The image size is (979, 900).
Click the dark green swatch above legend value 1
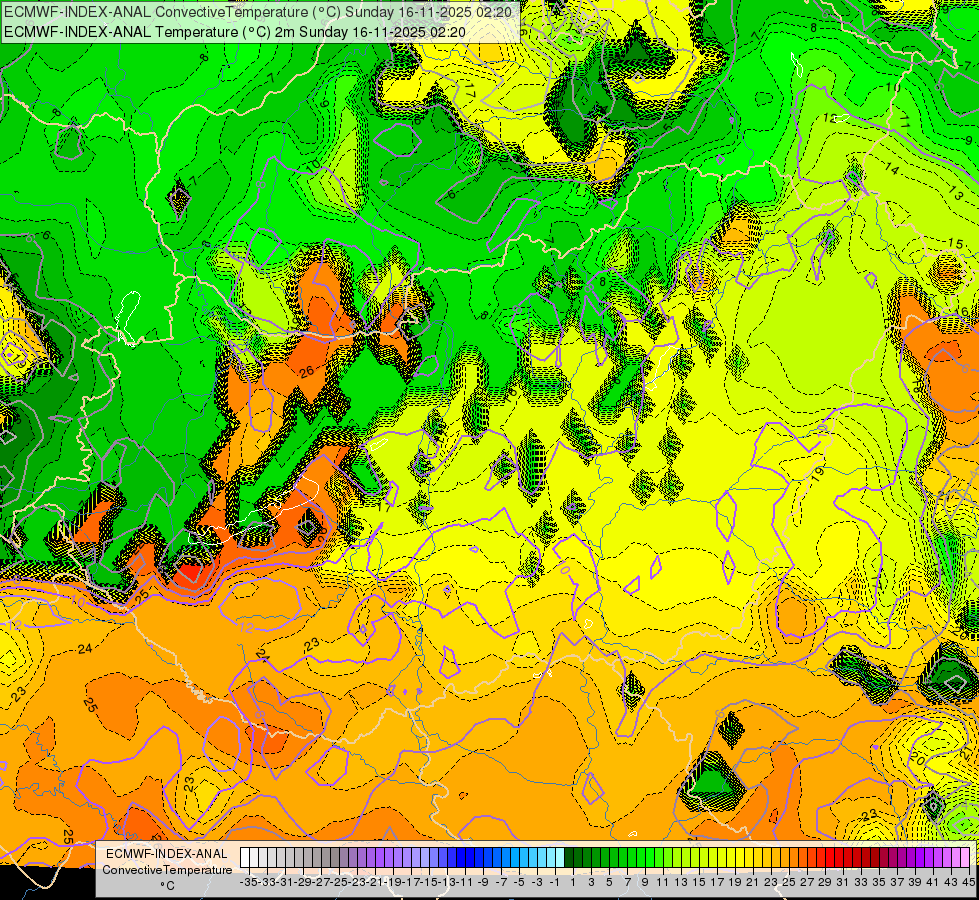tap(569, 857)
